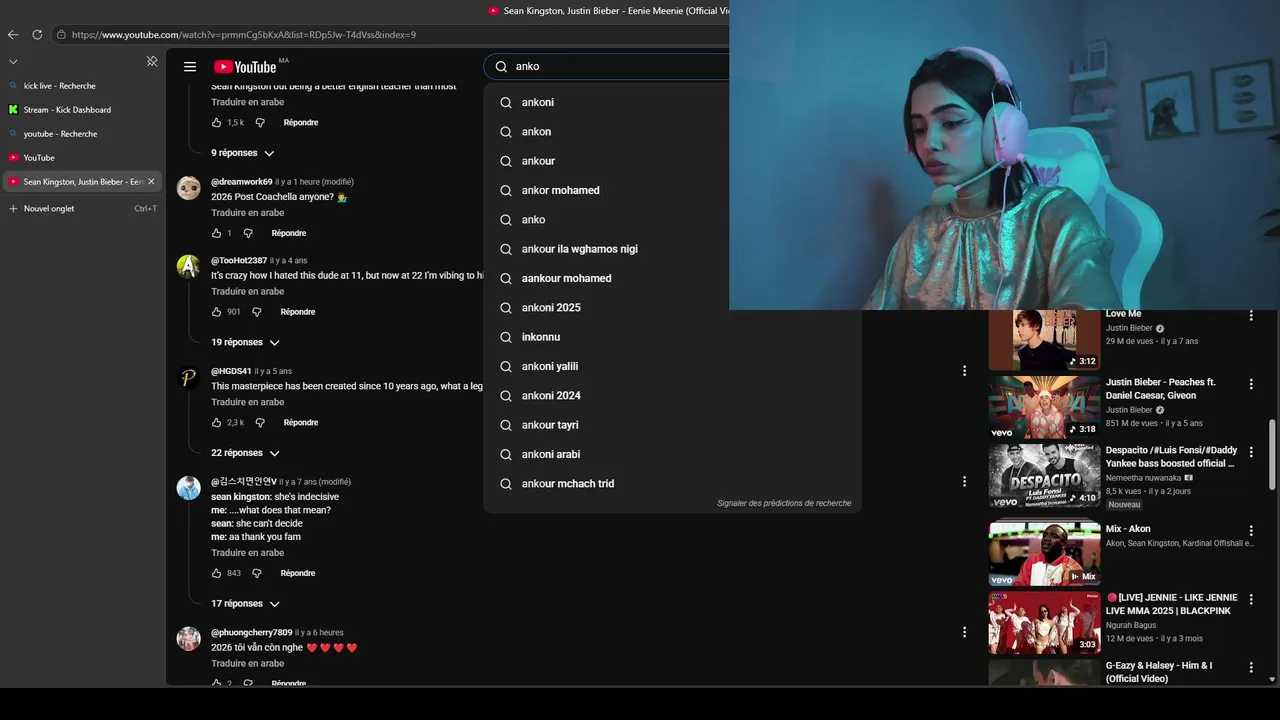Image resolution: width=1280 pixels, height=720 pixels.
Task: Open more options for JENNIE LIVE MMA video
Action: click(x=1250, y=599)
